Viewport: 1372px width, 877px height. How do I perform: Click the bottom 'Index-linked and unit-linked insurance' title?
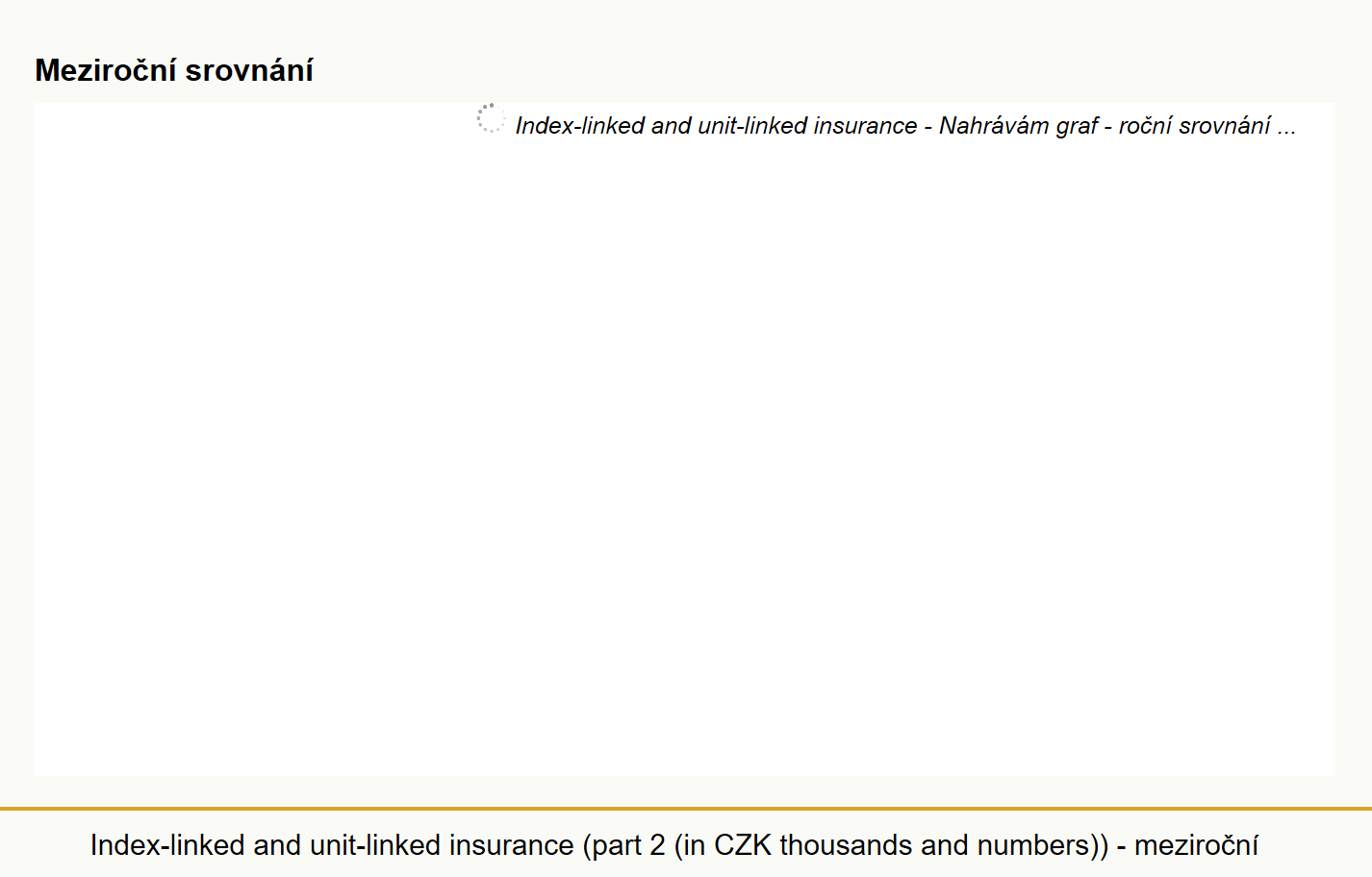point(332,845)
